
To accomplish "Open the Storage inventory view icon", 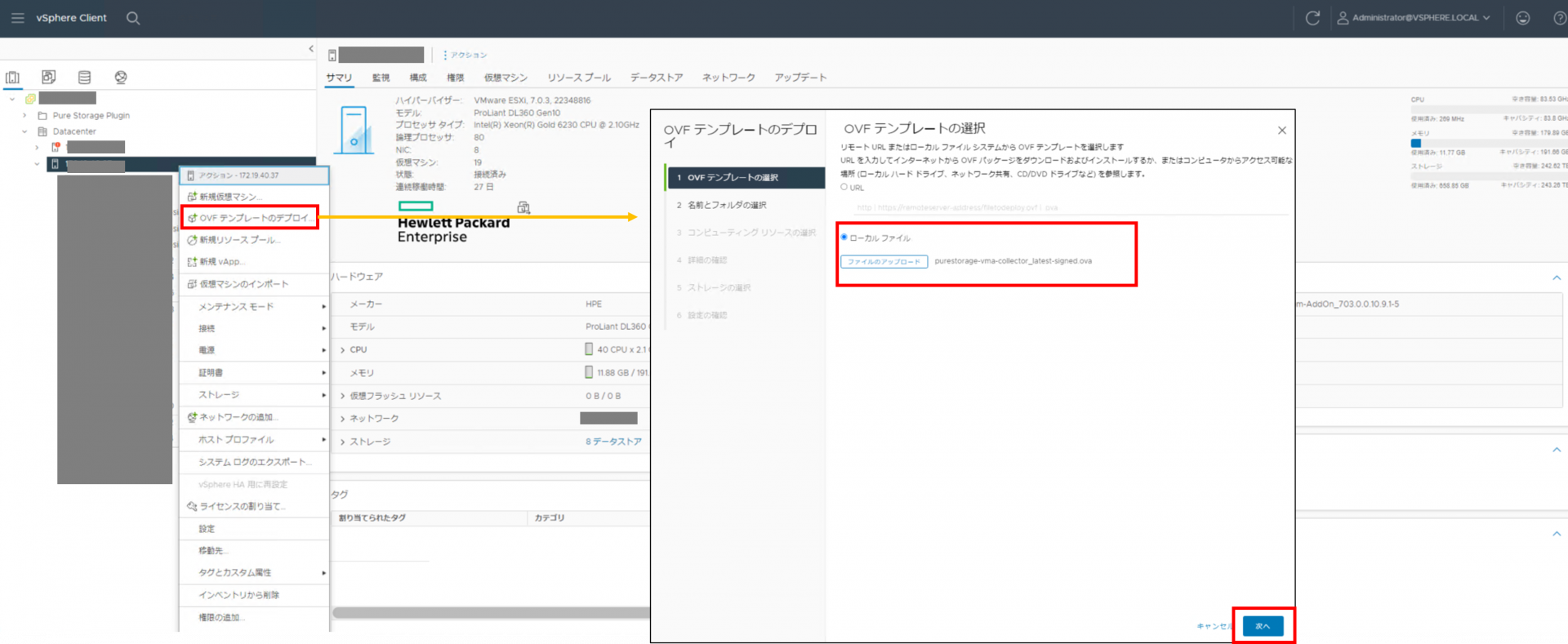I will (84, 78).
